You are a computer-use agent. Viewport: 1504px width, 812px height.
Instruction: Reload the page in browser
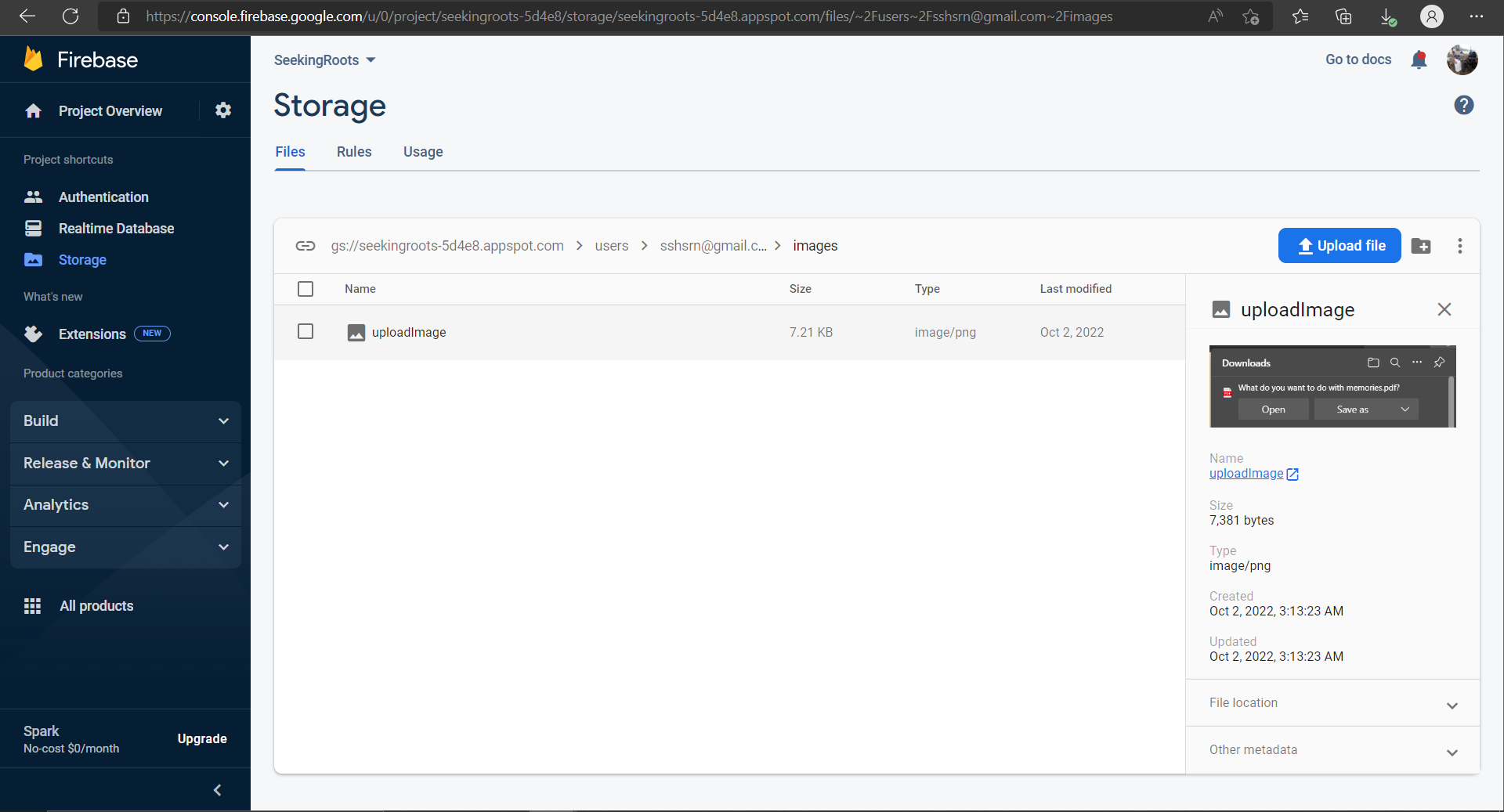click(x=70, y=16)
